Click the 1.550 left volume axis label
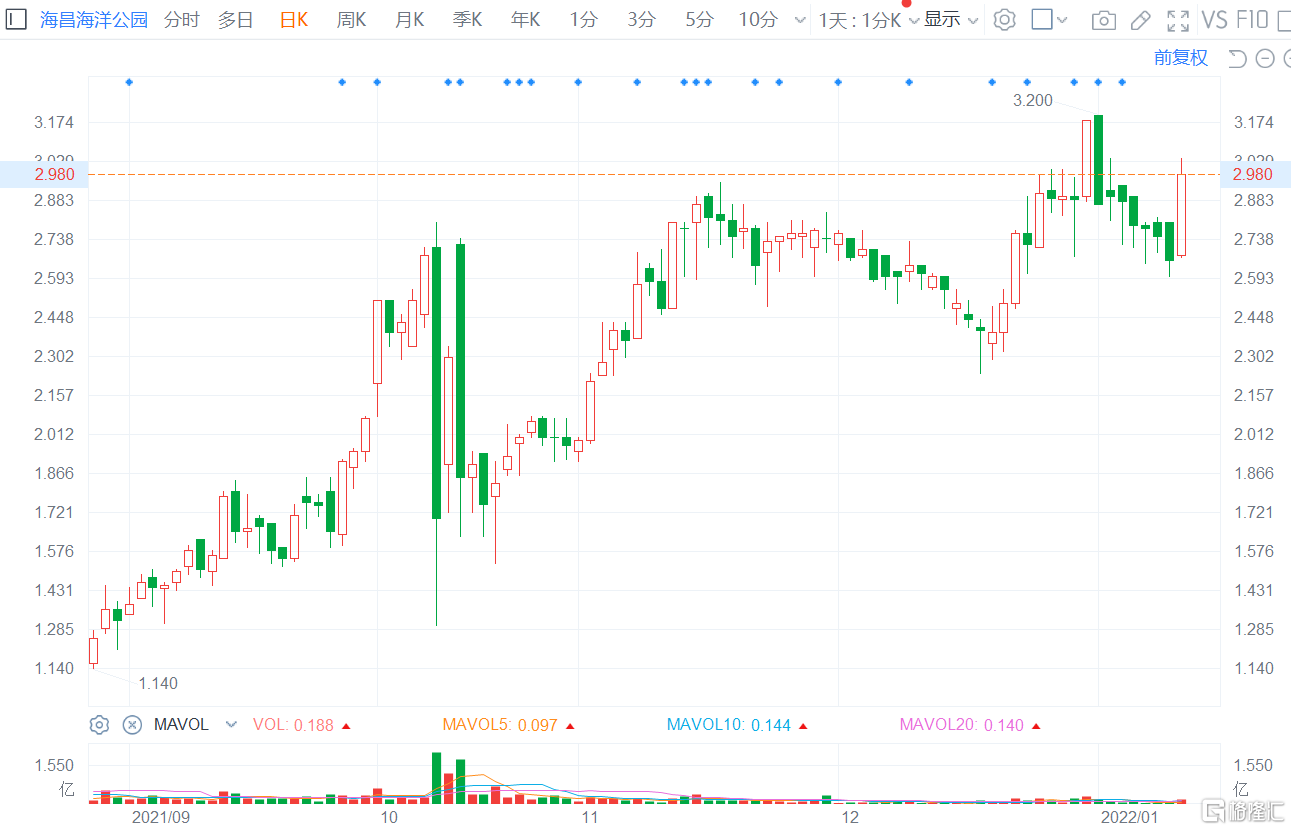The image size is (1291, 830). tap(55, 766)
